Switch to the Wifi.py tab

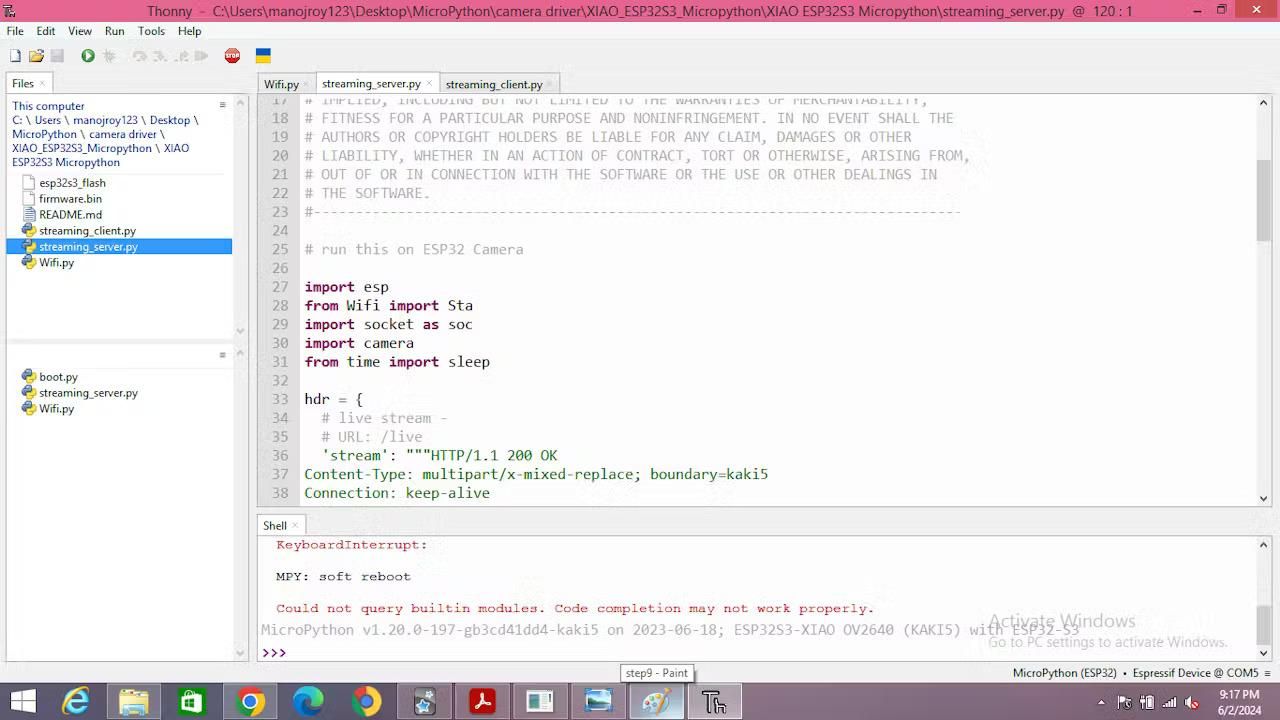coord(282,84)
